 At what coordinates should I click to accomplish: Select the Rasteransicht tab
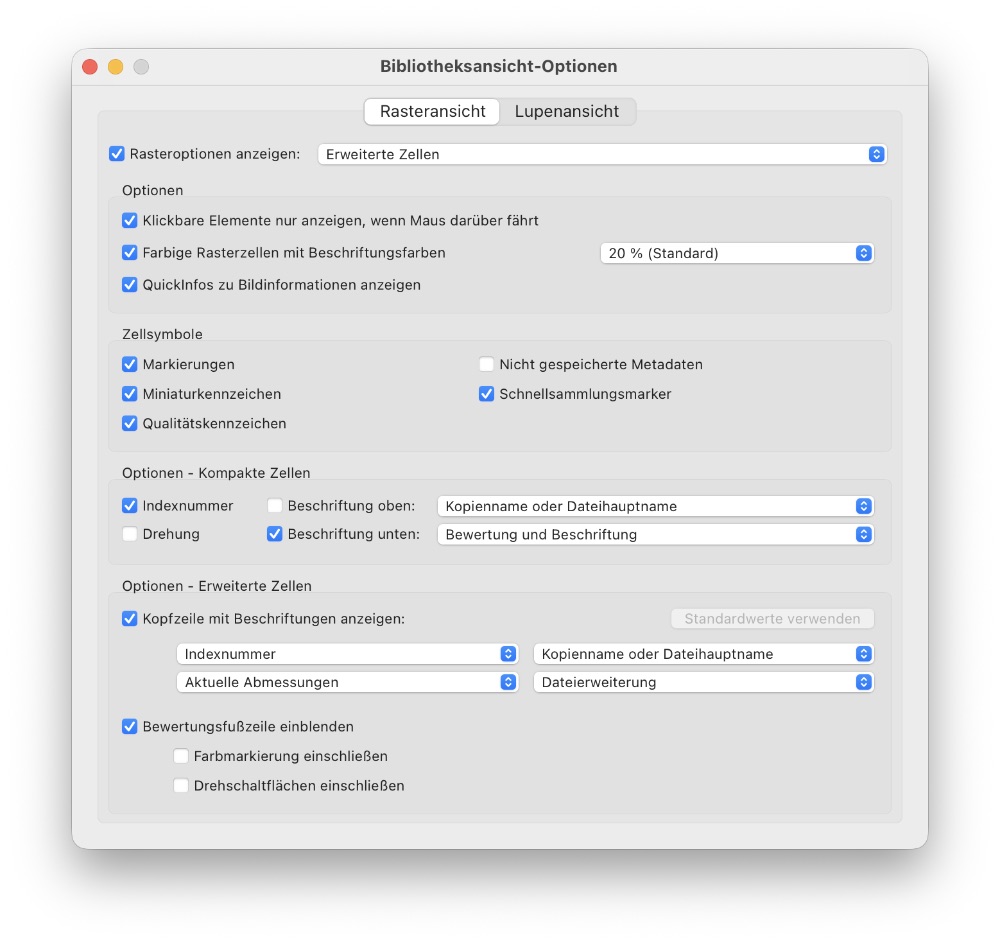click(432, 112)
